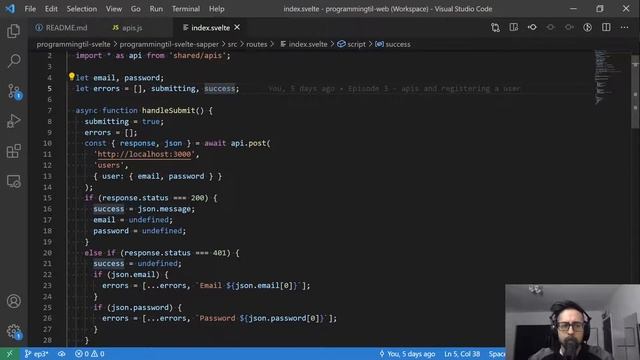This screenshot has height=360, width=640.
Task: Click 'response.status === 401' on line 20
Action: [176, 253]
